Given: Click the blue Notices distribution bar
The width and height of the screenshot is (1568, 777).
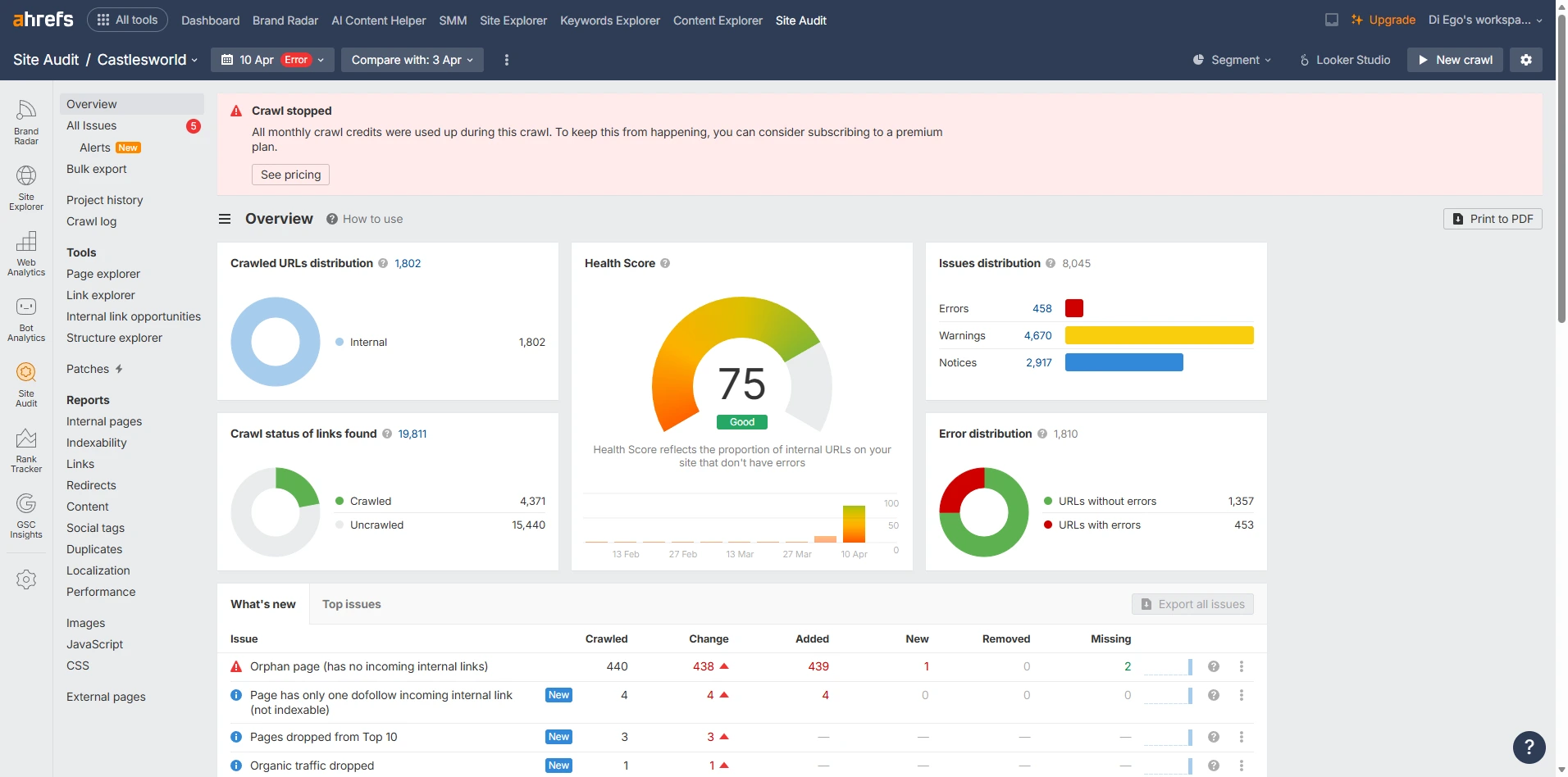Looking at the screenshot, I should pos(1124,362).
